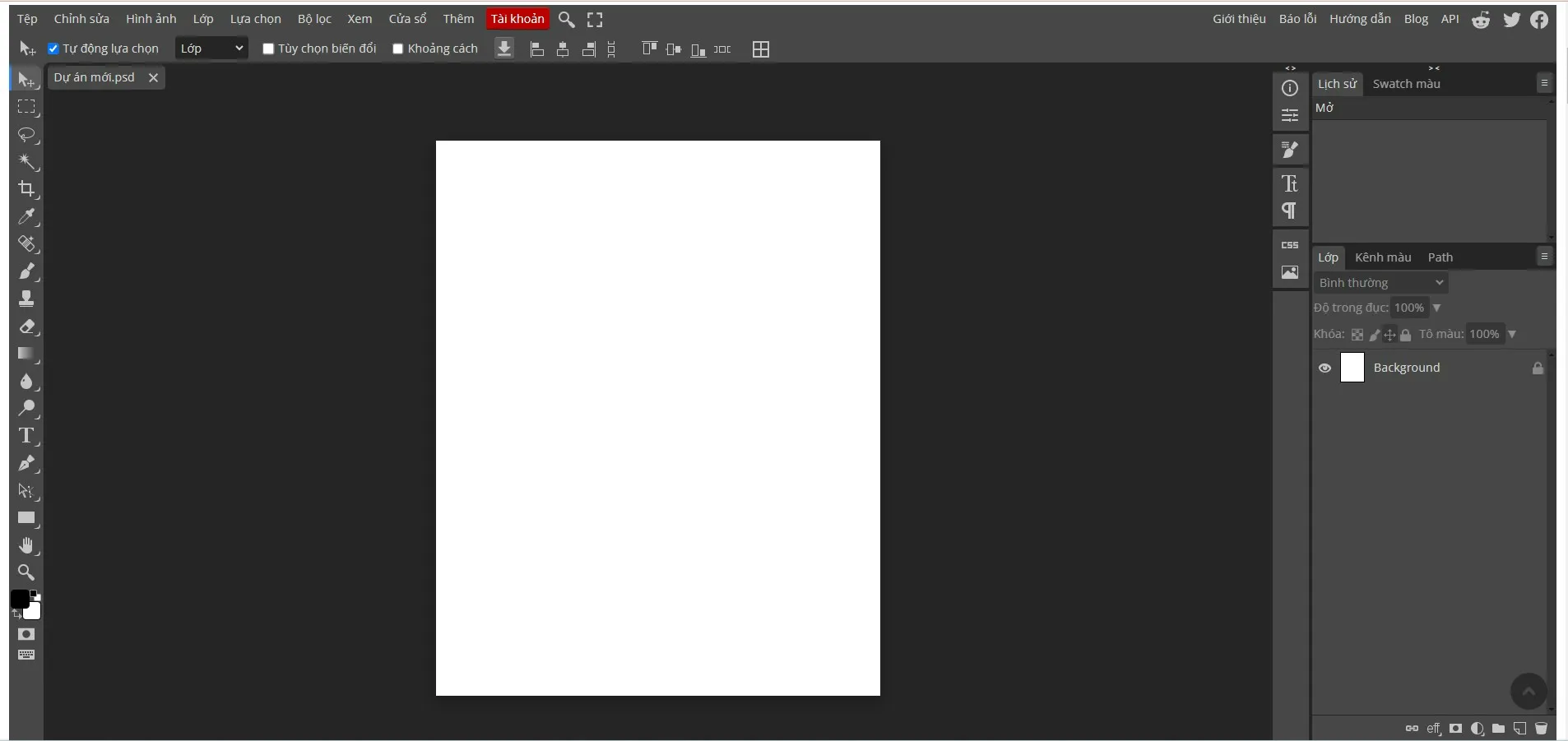The height and width of the screenshot is (741, 1568).
Task: Select the Spot Healing Brush tool
Action: [x=26, y=243]
